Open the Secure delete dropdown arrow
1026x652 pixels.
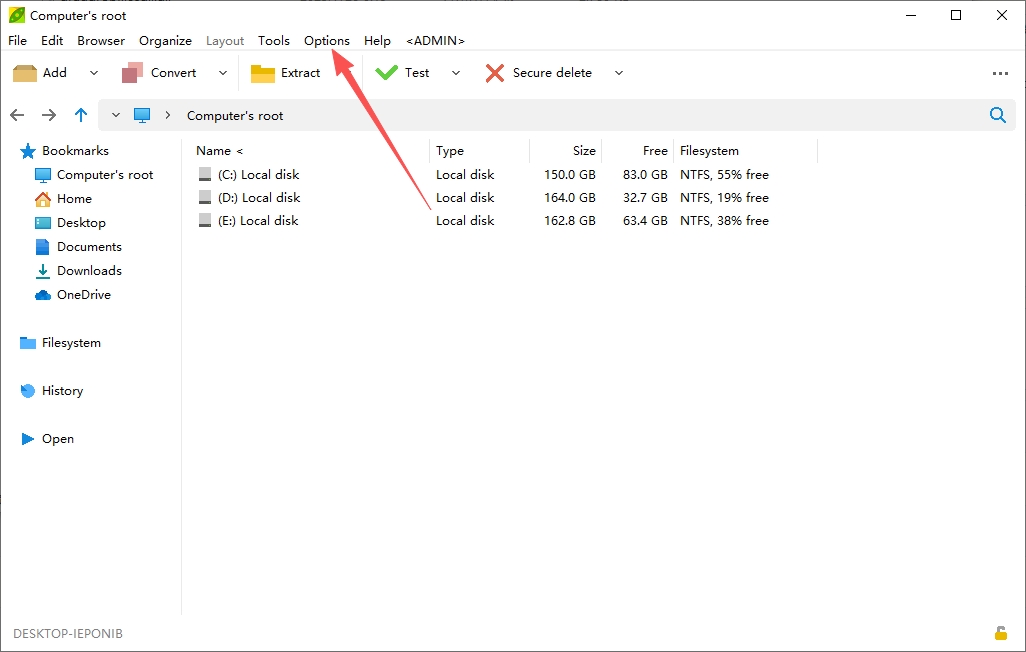[x=618, y=73]
